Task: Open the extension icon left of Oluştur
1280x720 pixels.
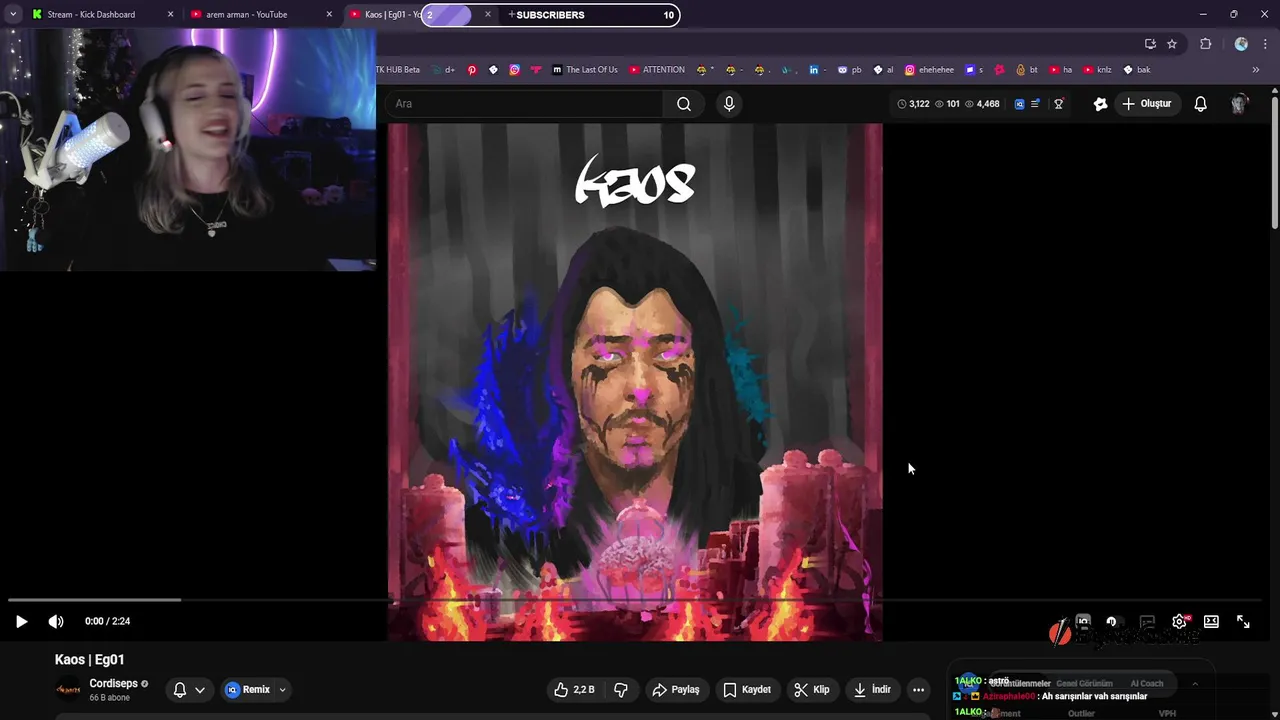Action: pos(1100,103)
